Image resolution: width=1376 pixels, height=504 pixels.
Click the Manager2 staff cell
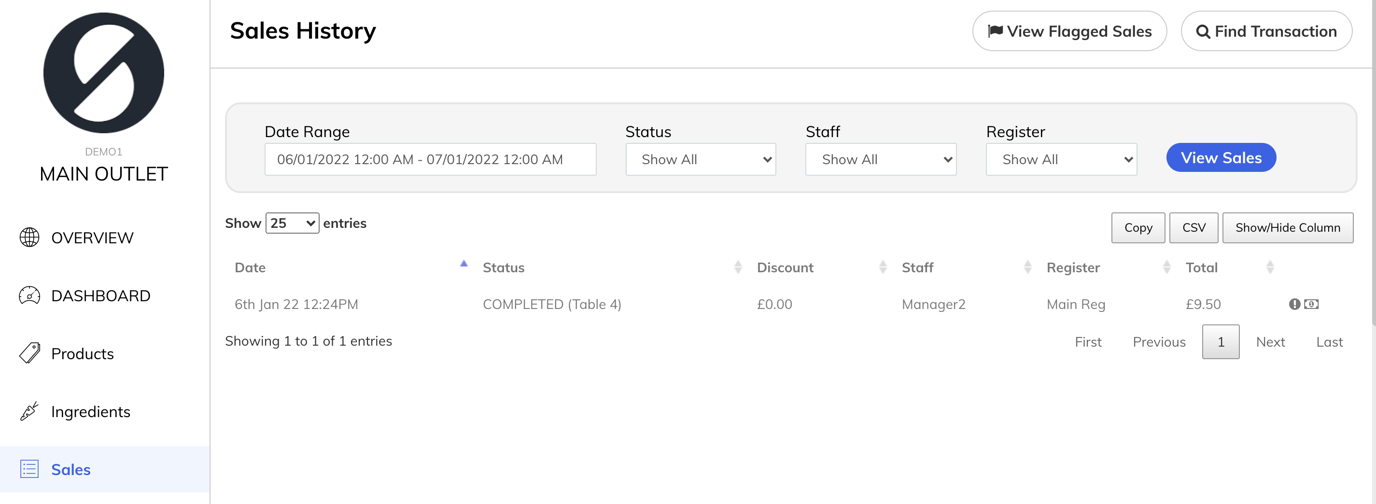click(x=933, y=304)
